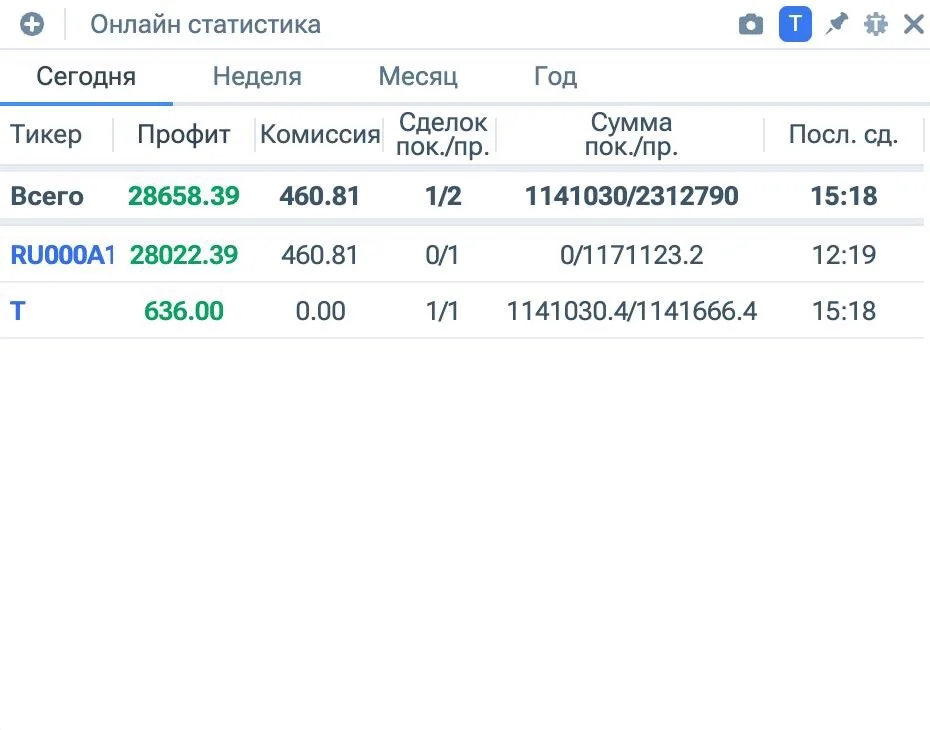930x730 pixels.
Task: Sort by the Комиссия column header
Action: pyautogui.click(x=320, y=135)
